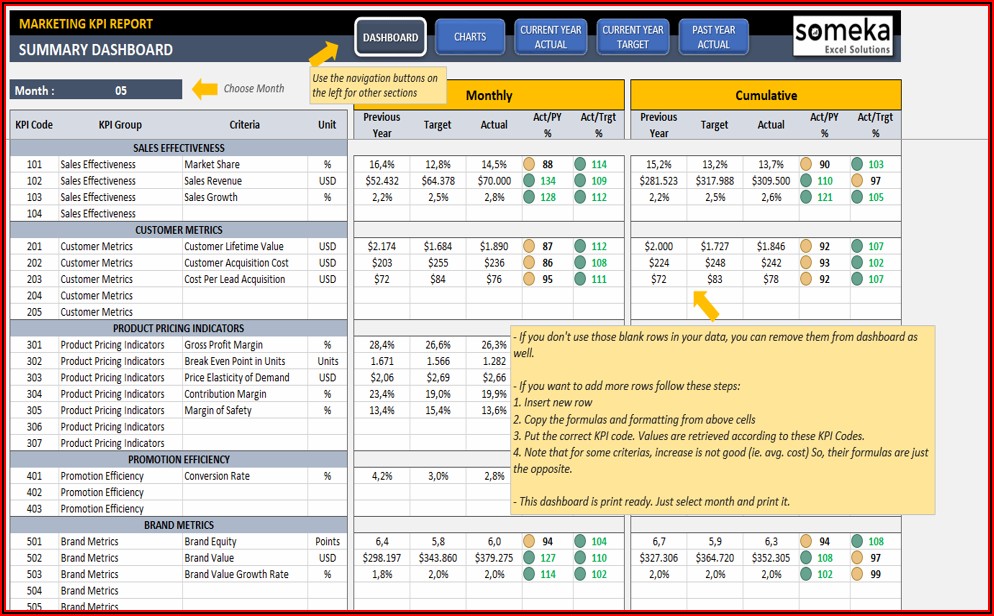This screenshot has height=616, width=994.
Task: Open the Charts section
Action: (x=470, y=37)
